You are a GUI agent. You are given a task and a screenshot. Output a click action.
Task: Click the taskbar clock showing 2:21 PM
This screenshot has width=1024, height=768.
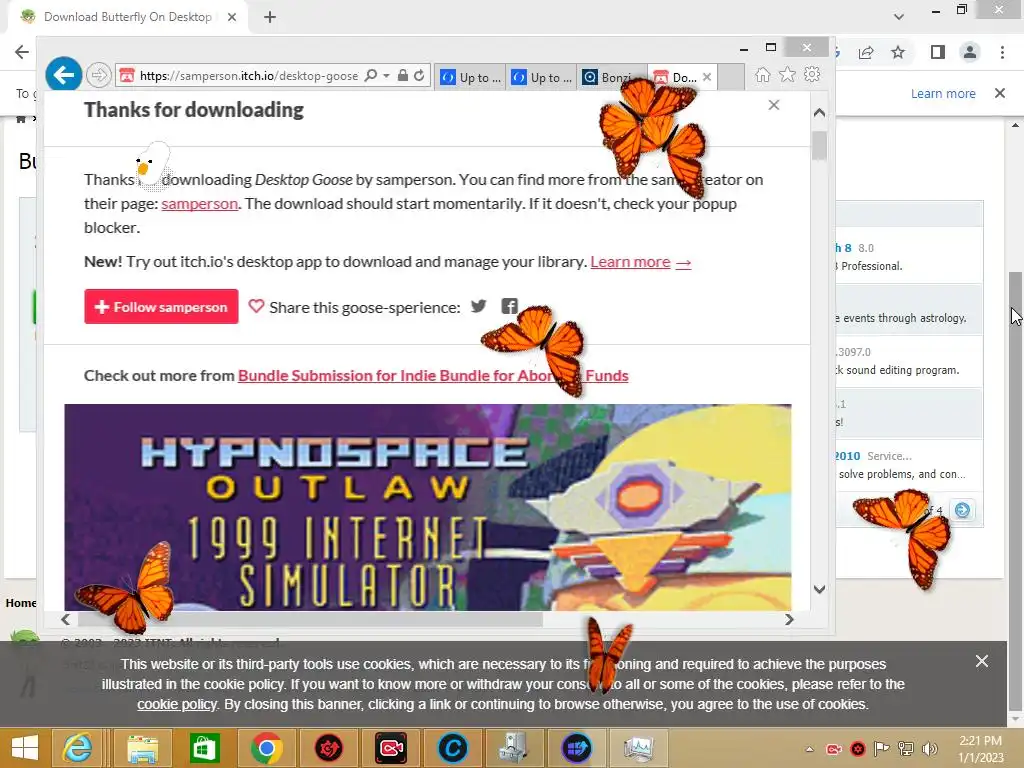(980, 749)
